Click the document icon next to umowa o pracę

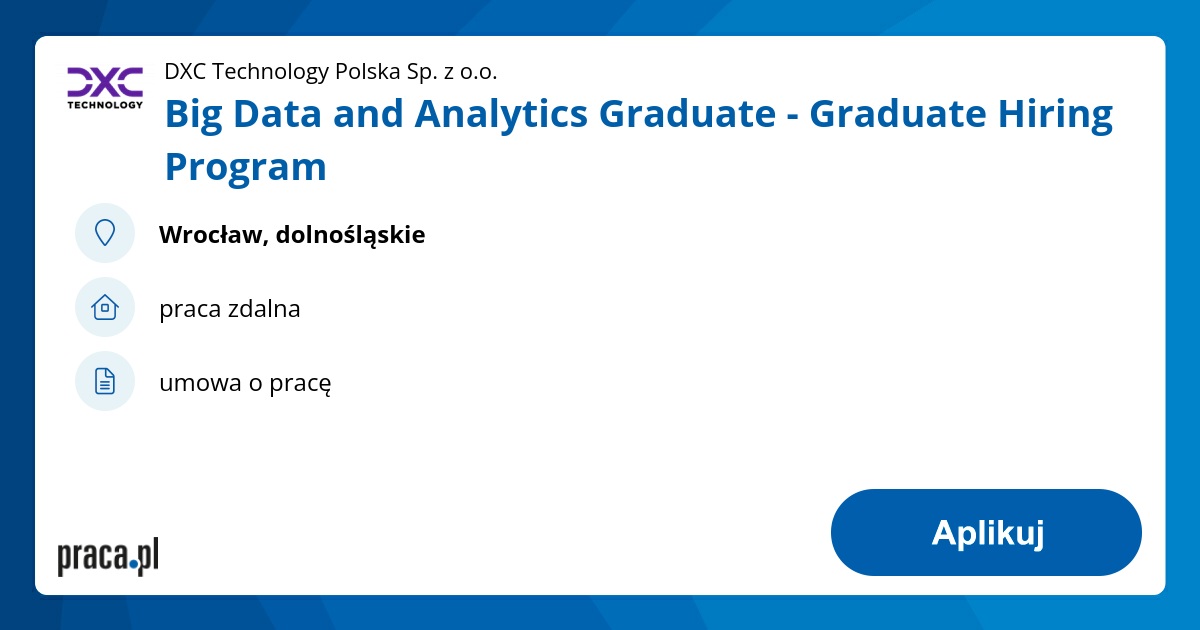(x=105, y=380)
